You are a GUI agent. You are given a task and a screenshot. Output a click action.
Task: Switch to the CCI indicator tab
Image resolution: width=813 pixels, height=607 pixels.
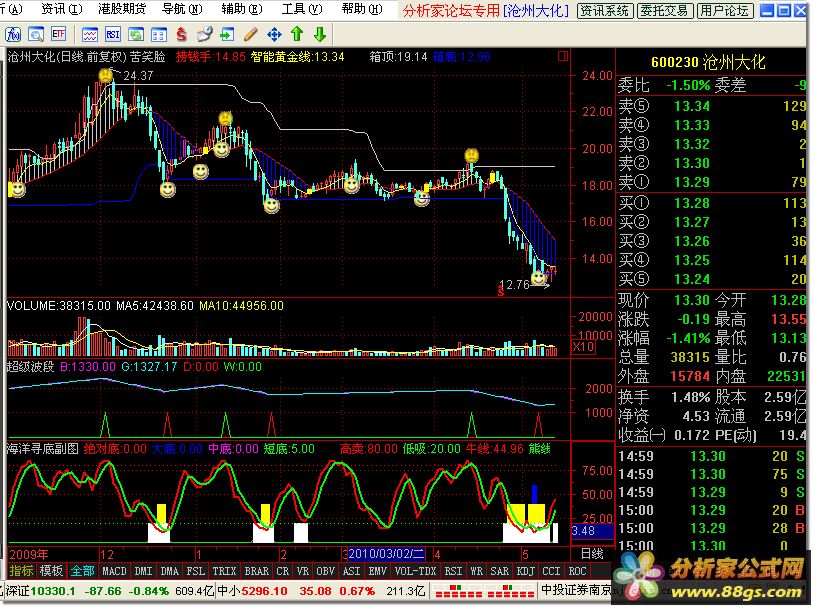(551, 571)
